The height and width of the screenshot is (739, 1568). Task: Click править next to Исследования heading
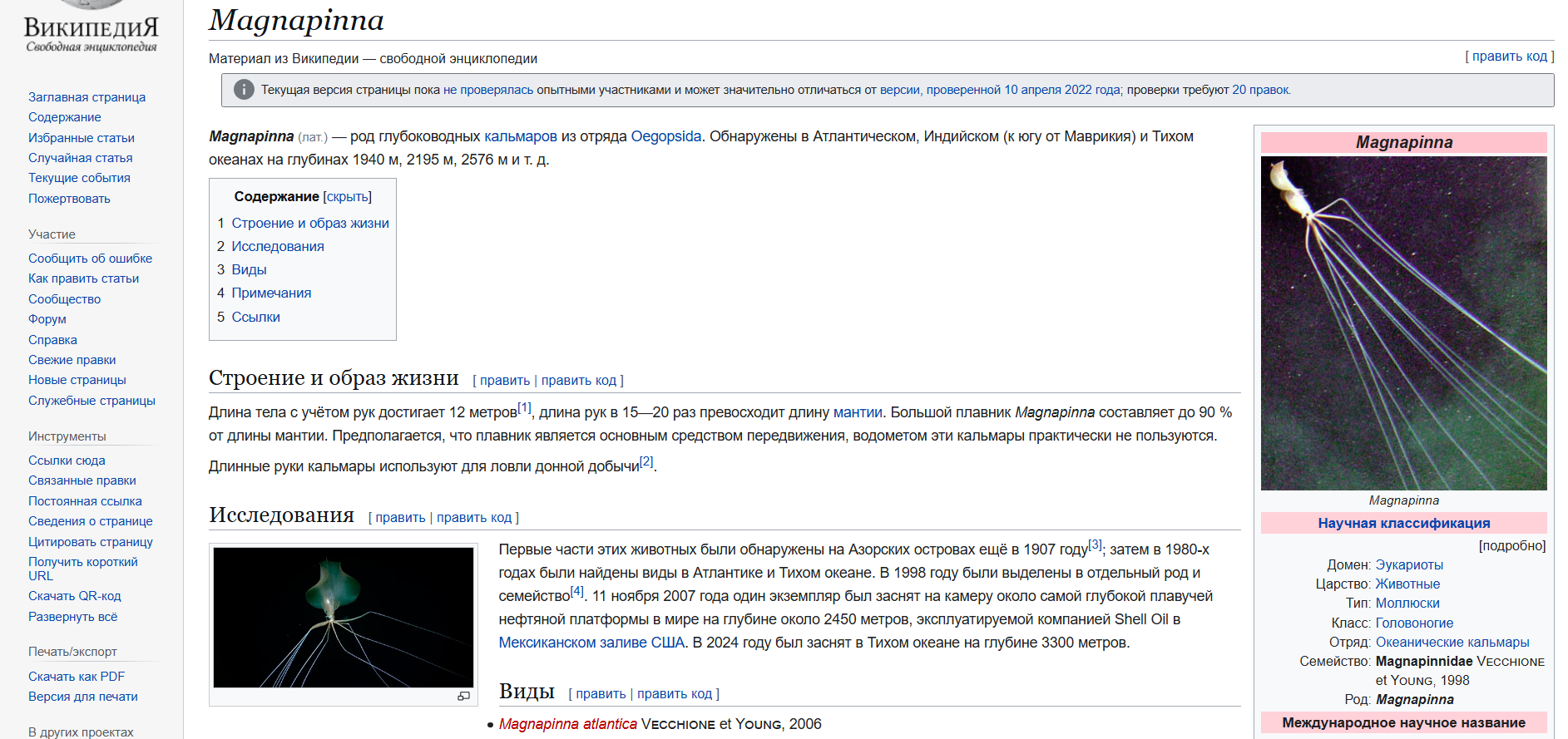[400, 517]
